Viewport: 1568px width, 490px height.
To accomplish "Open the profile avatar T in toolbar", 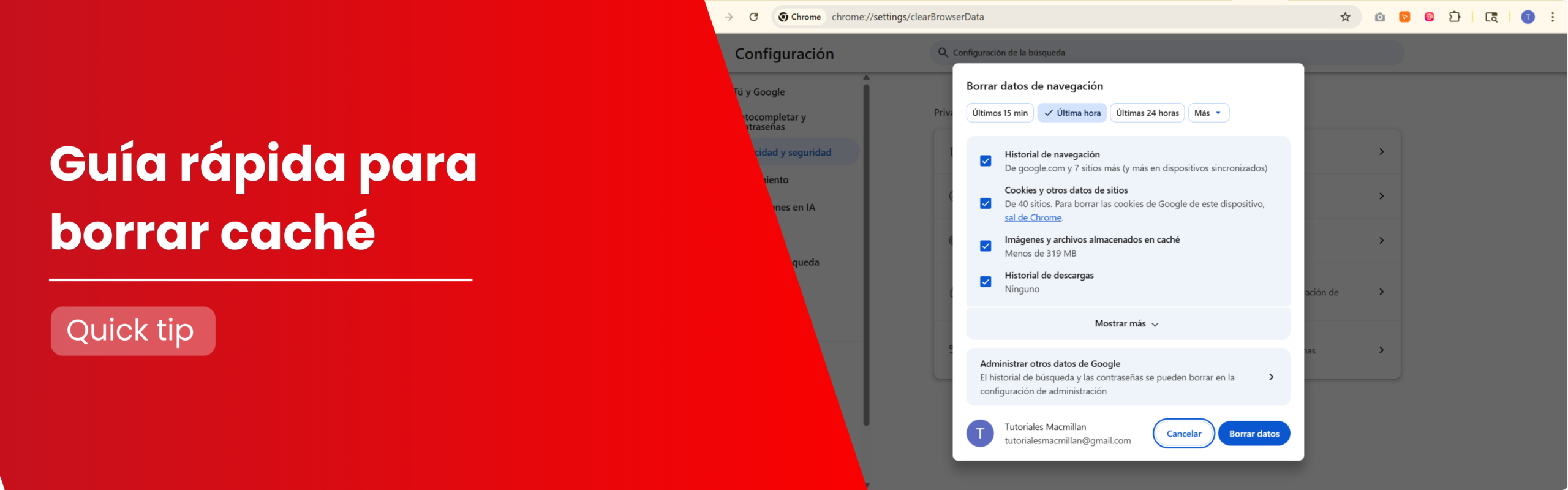I will [1528, 17].
